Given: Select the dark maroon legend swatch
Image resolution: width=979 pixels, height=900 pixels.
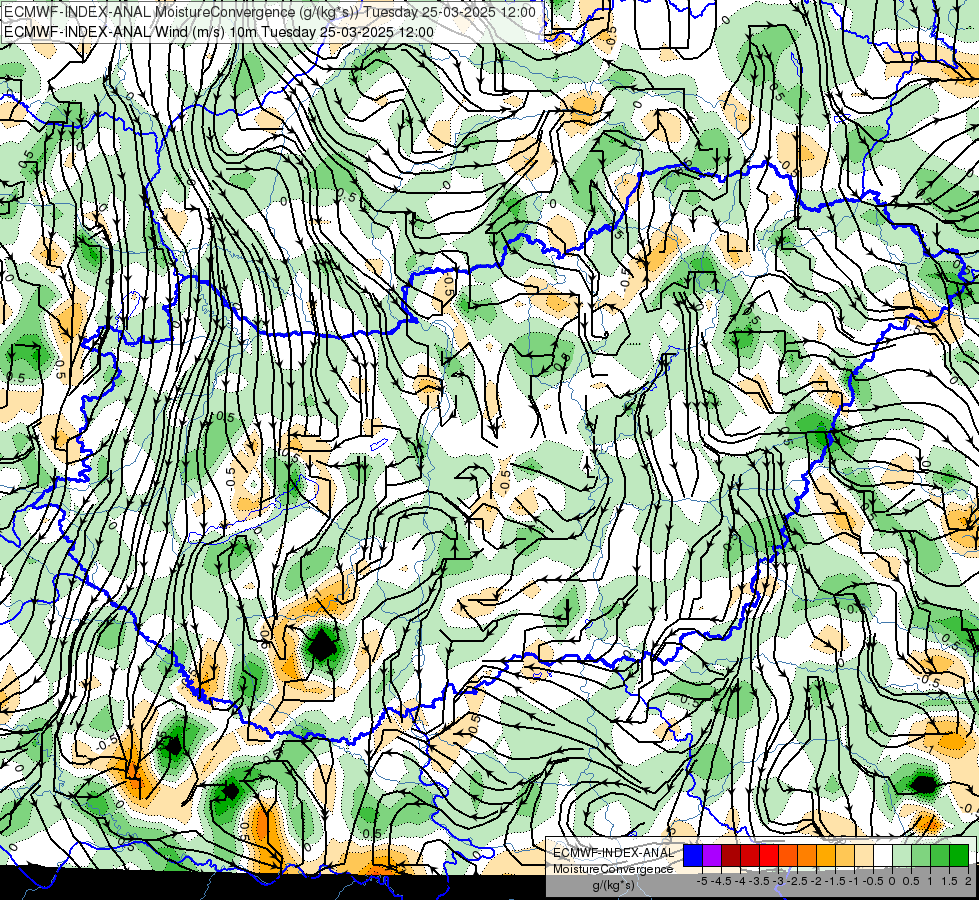Looking at the screenshot, I should coord(731,855).
